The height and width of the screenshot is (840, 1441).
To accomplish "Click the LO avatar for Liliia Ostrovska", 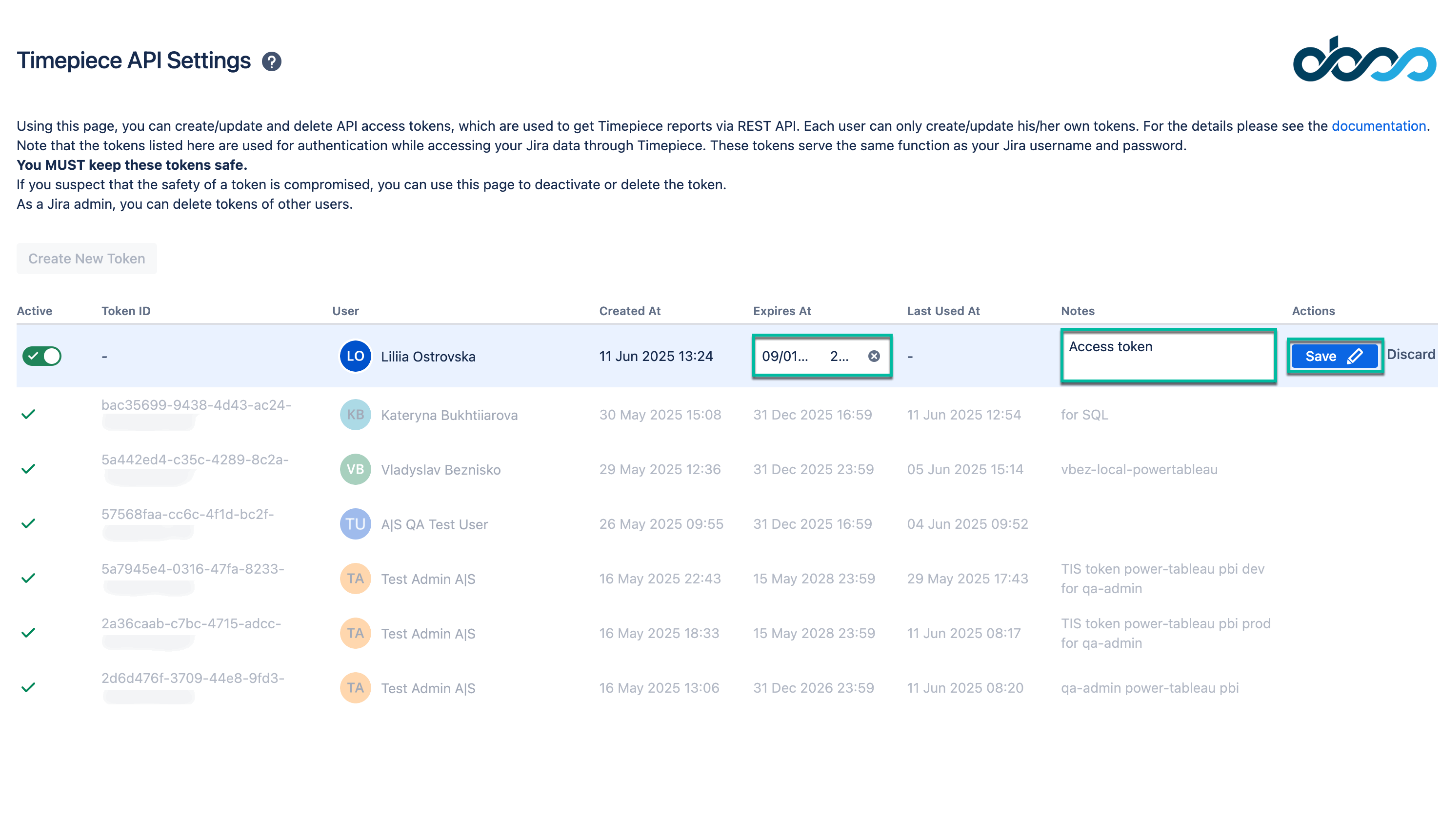I will point(355,356).
